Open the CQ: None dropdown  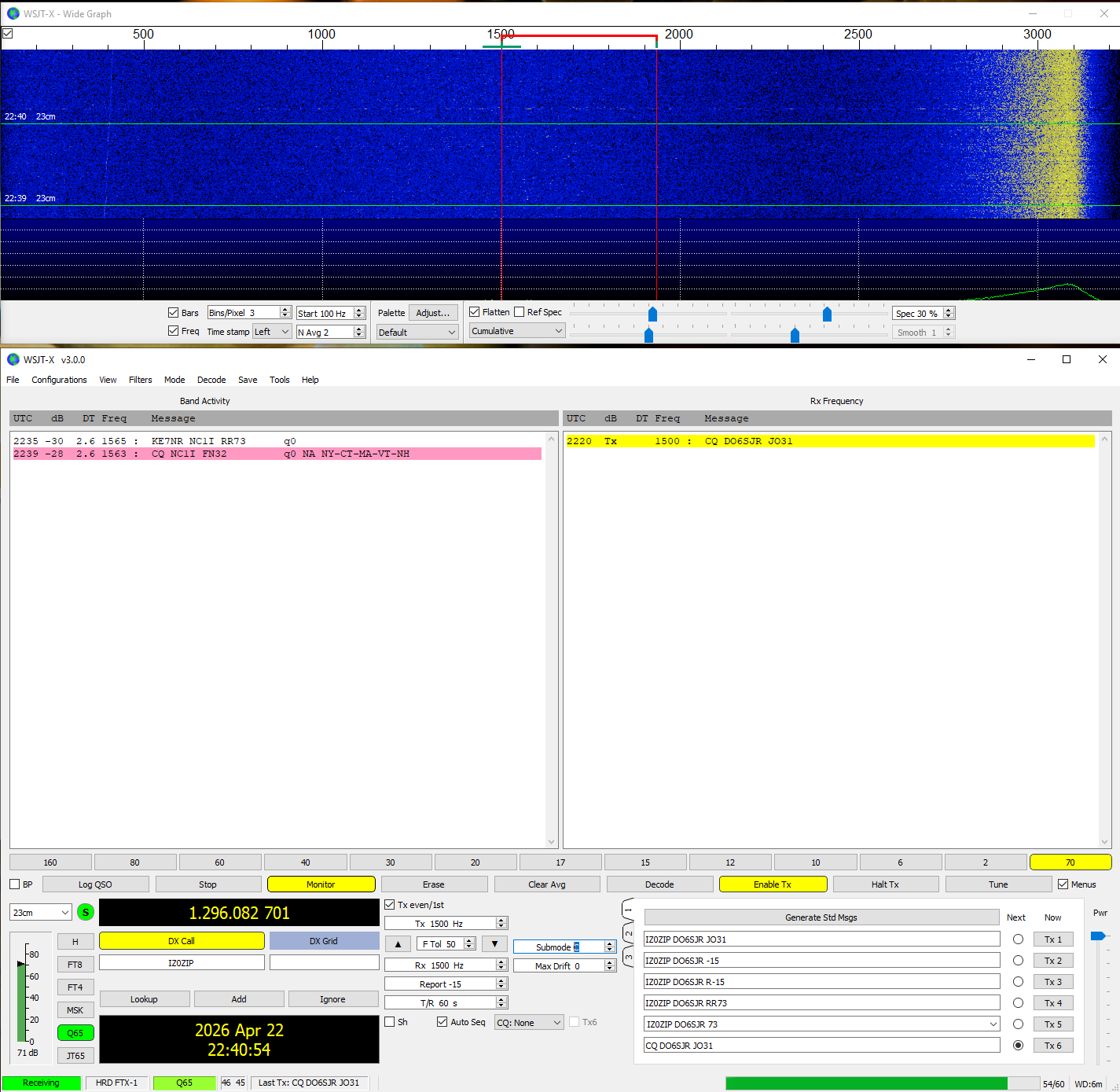click(x=529, y=1023)
